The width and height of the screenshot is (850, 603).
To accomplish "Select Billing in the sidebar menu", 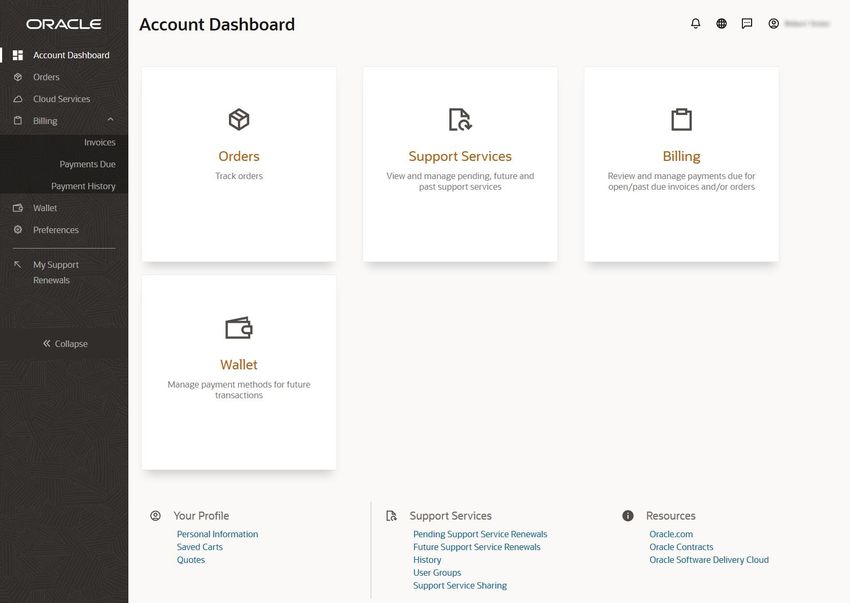I will point(45,121).
